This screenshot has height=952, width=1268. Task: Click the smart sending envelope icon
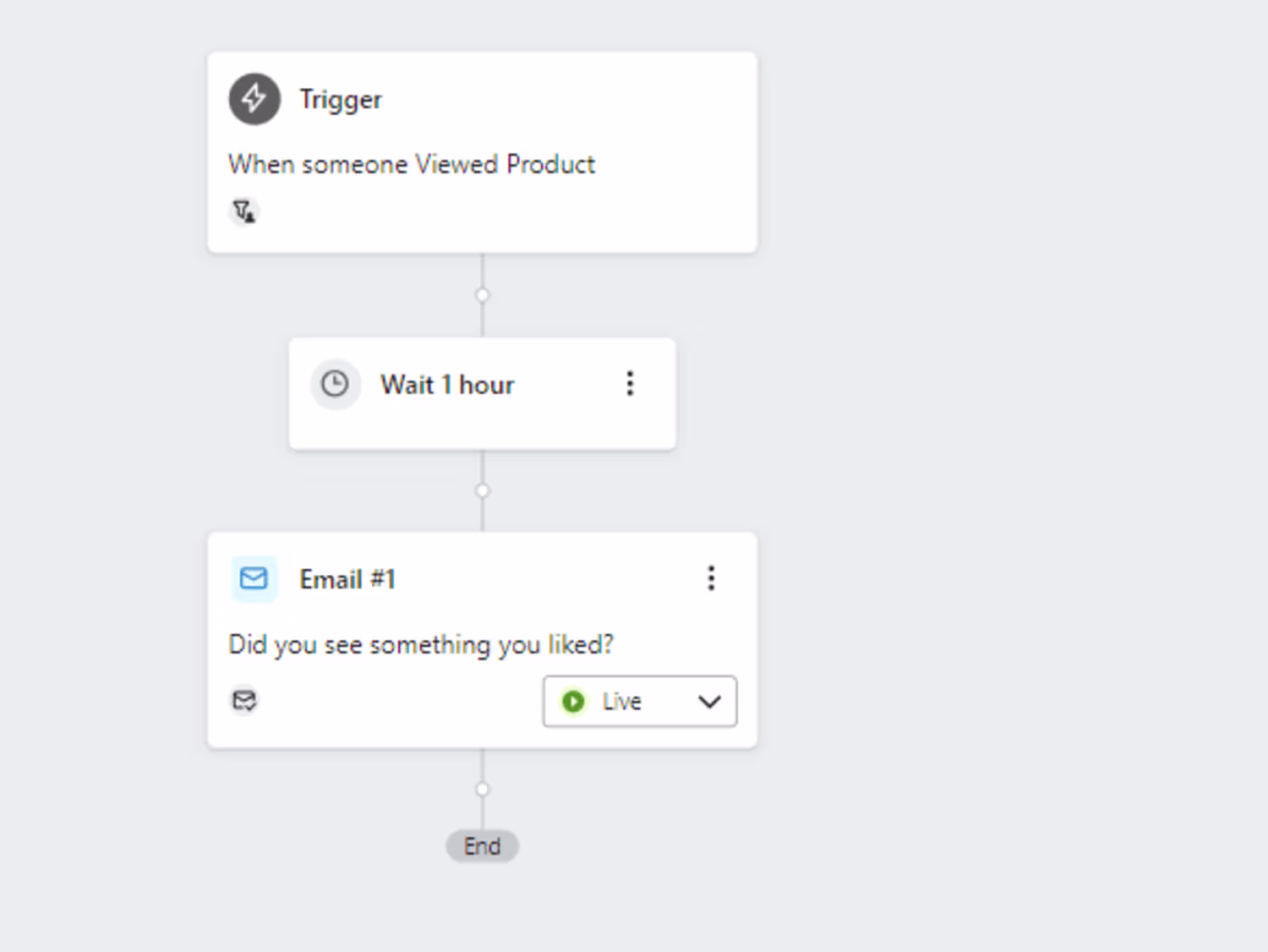244,700
